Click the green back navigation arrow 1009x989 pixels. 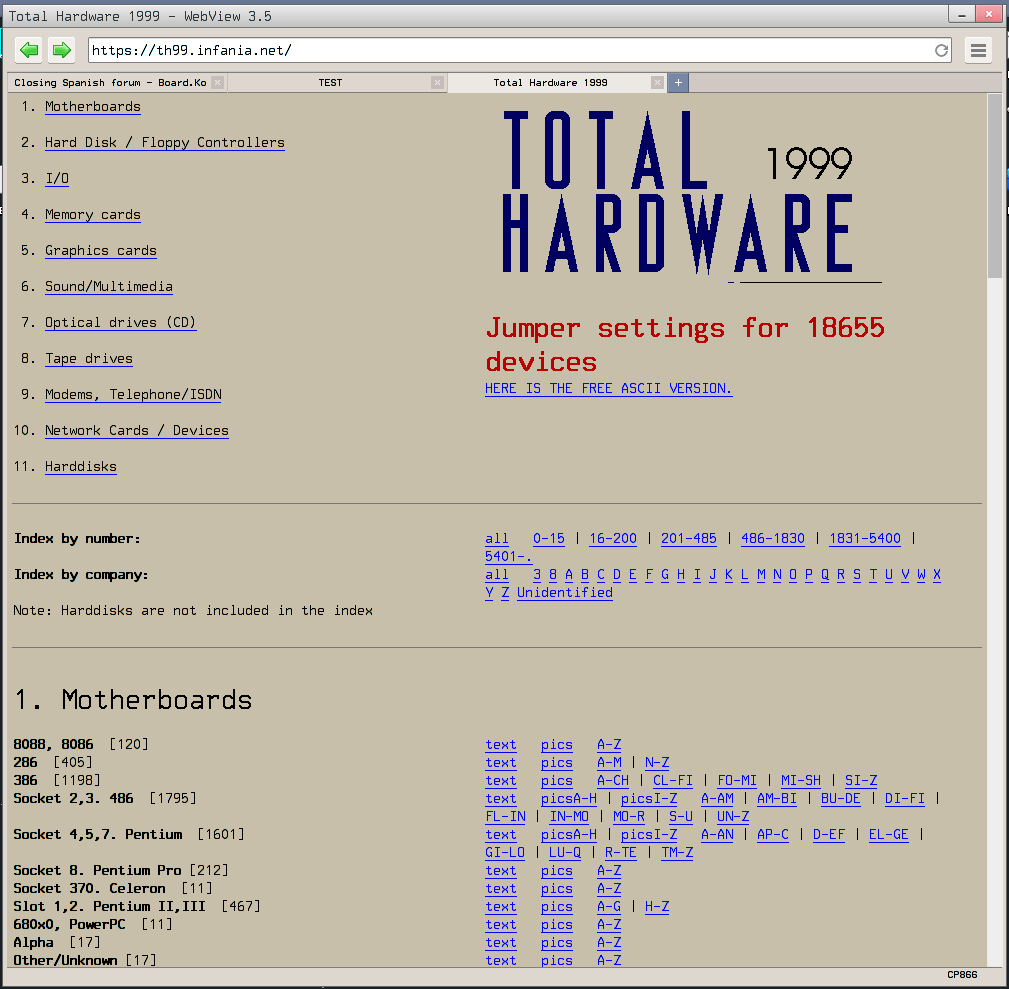coord(28,49)
